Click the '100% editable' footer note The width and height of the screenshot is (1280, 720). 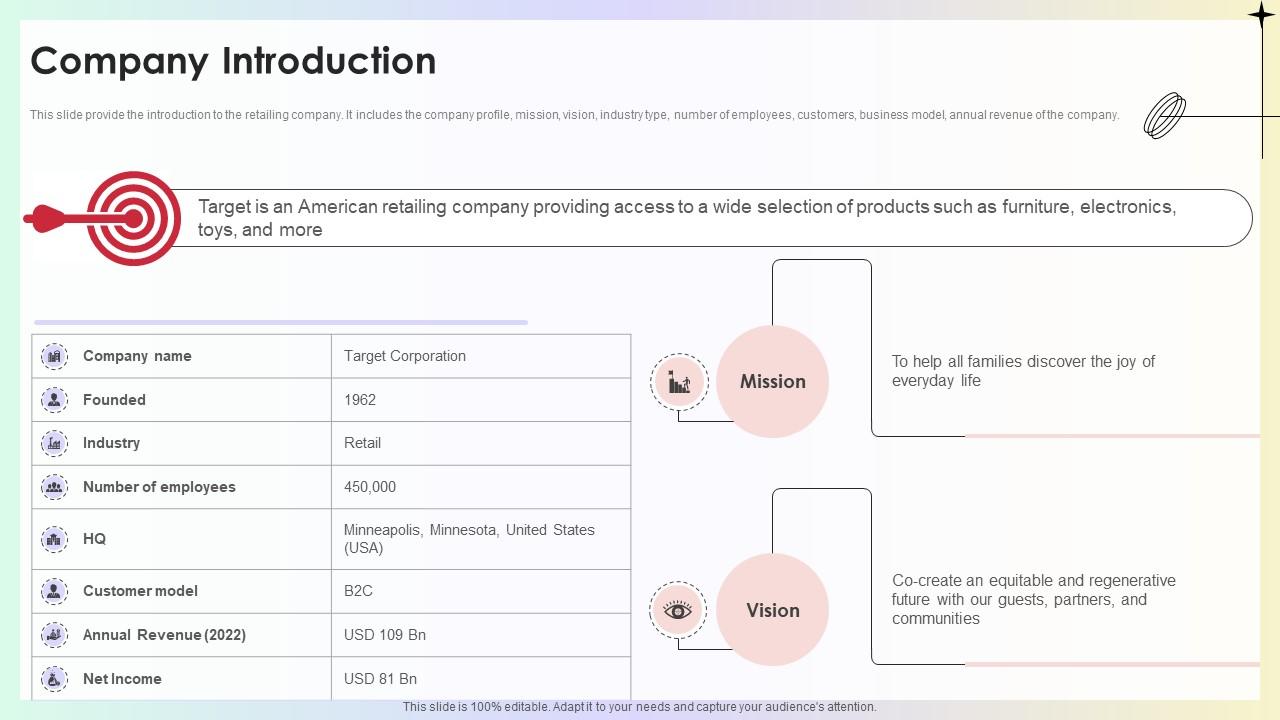tap(640, 707)
